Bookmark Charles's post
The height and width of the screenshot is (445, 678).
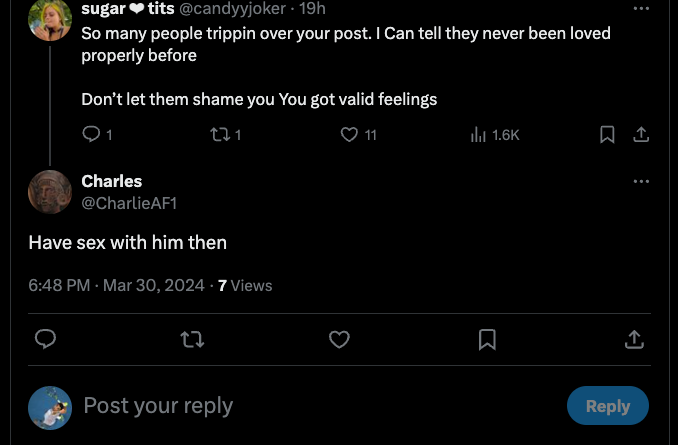tap(487, 339)
